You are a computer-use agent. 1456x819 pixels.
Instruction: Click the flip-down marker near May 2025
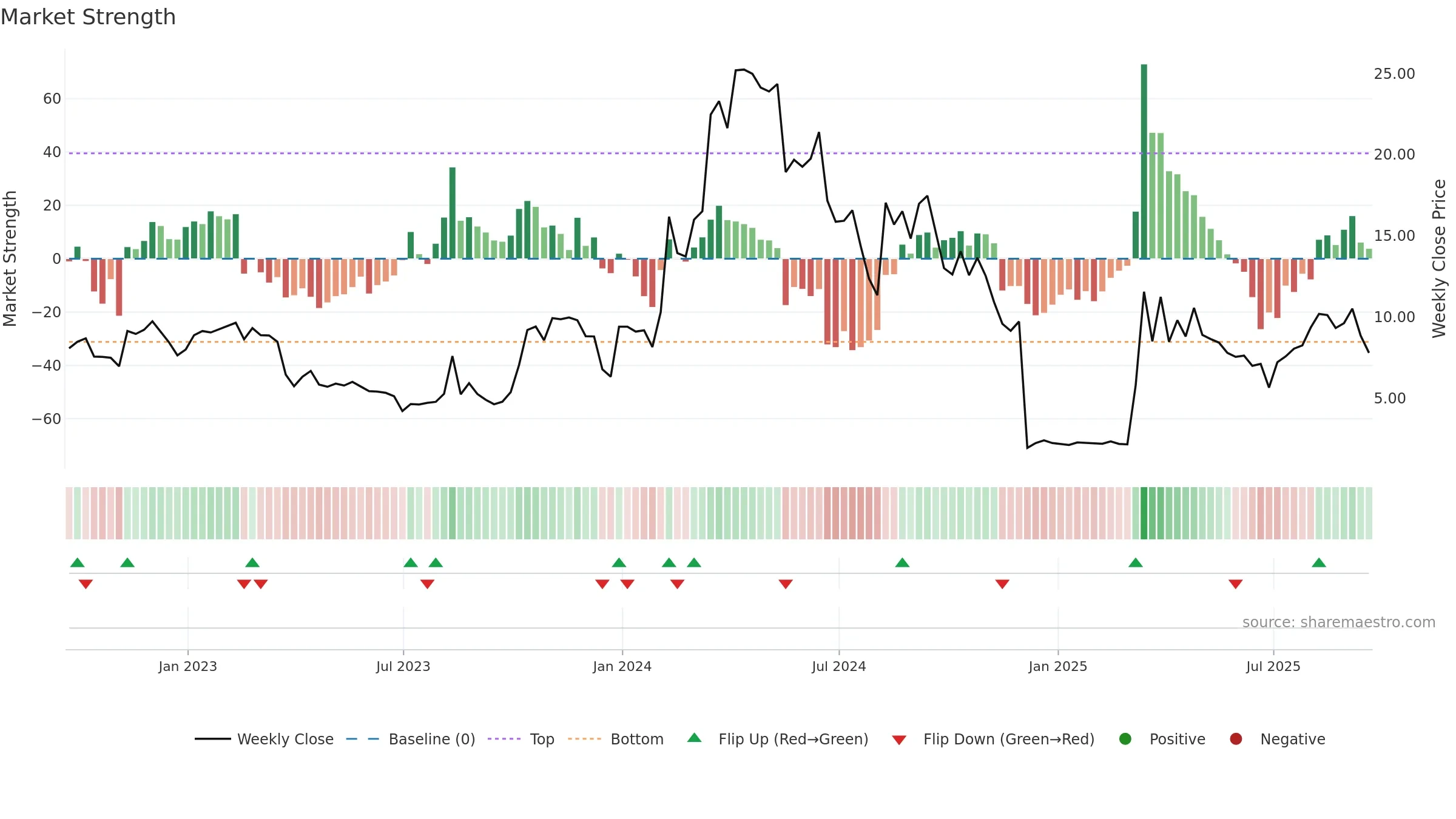coord(1236,584)
